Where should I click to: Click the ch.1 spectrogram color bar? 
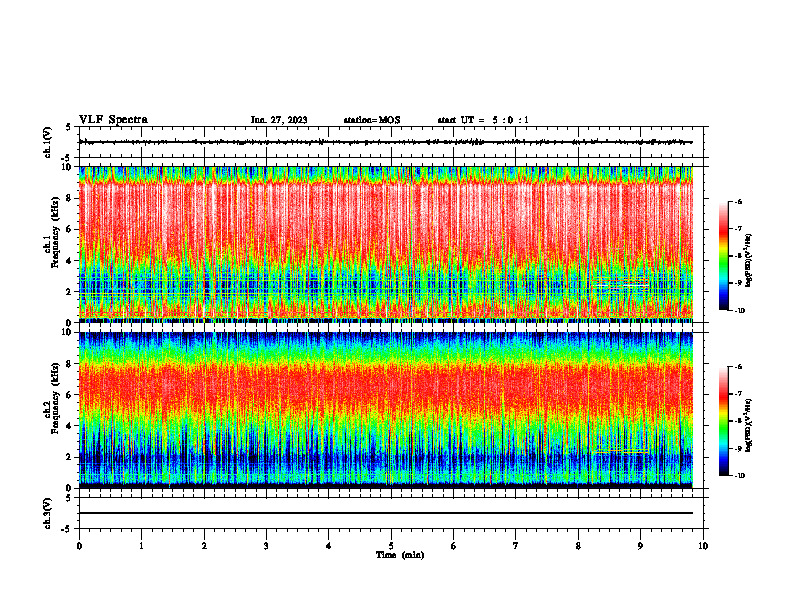pyautogui.click(x=724, y=256)
